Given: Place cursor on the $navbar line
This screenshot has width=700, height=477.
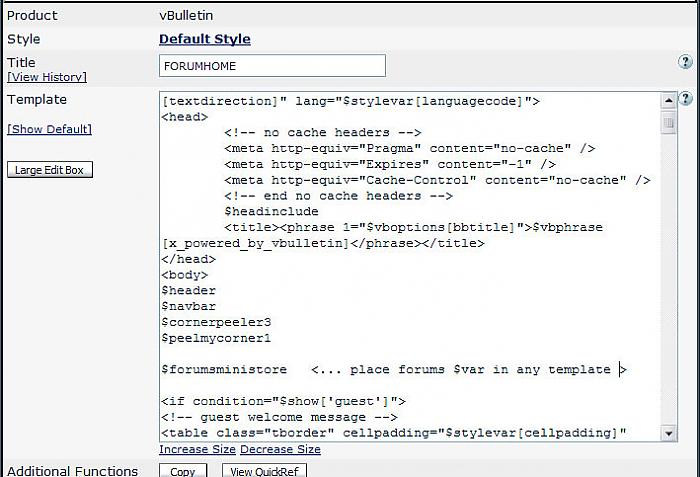Looking at the screenshot, I should click(x=188, y=306).
